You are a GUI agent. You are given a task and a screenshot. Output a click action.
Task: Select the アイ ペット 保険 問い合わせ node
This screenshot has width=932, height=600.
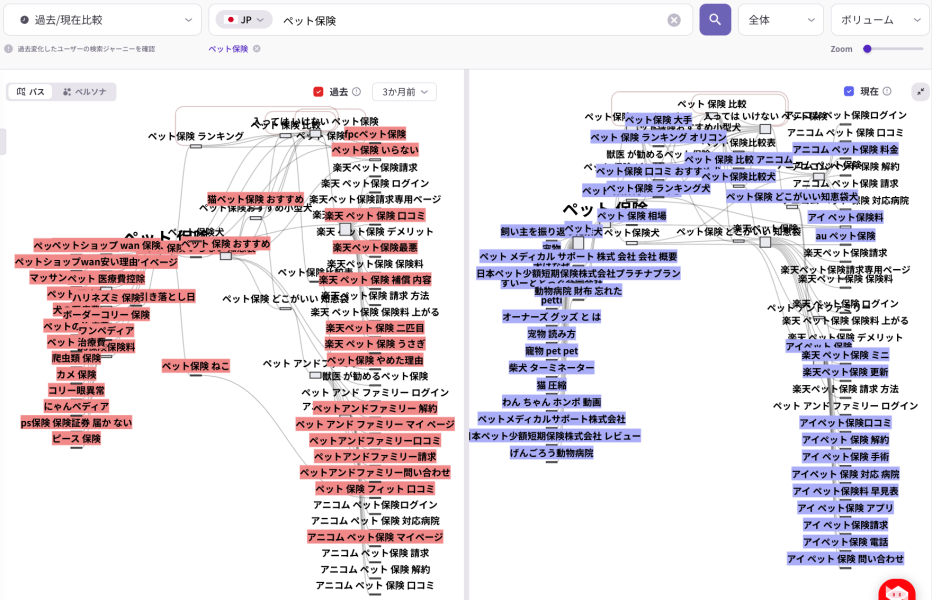coord(845,558)
